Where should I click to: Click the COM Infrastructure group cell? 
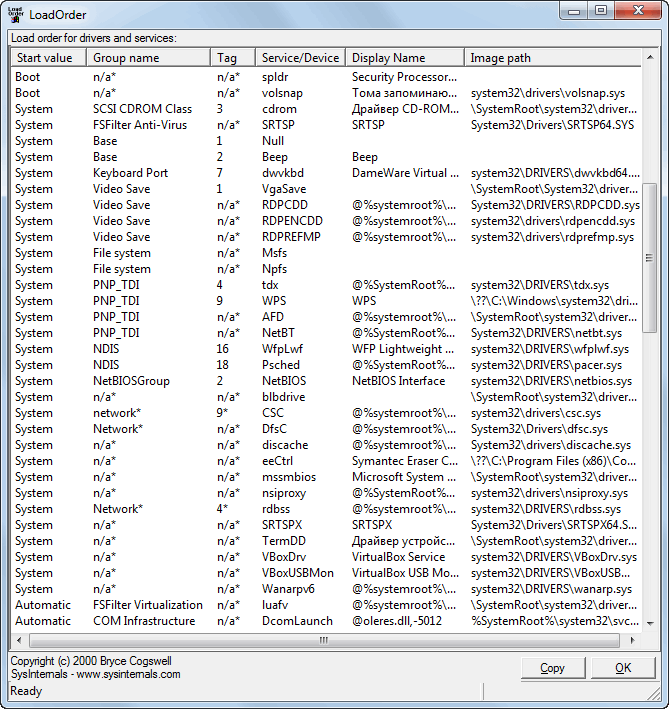tap(144, 621)
